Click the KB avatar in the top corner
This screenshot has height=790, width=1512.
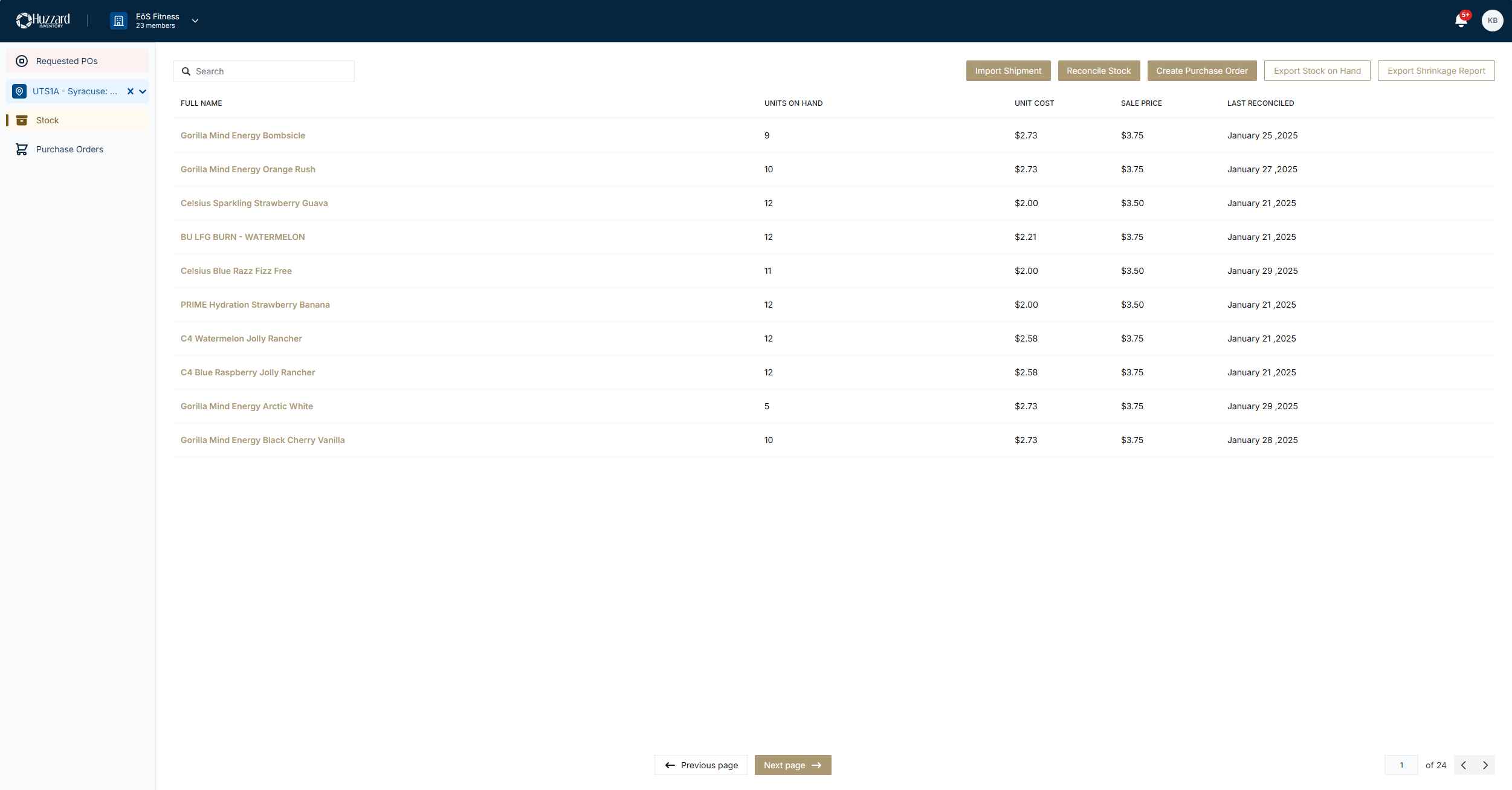pos(1493,20)
